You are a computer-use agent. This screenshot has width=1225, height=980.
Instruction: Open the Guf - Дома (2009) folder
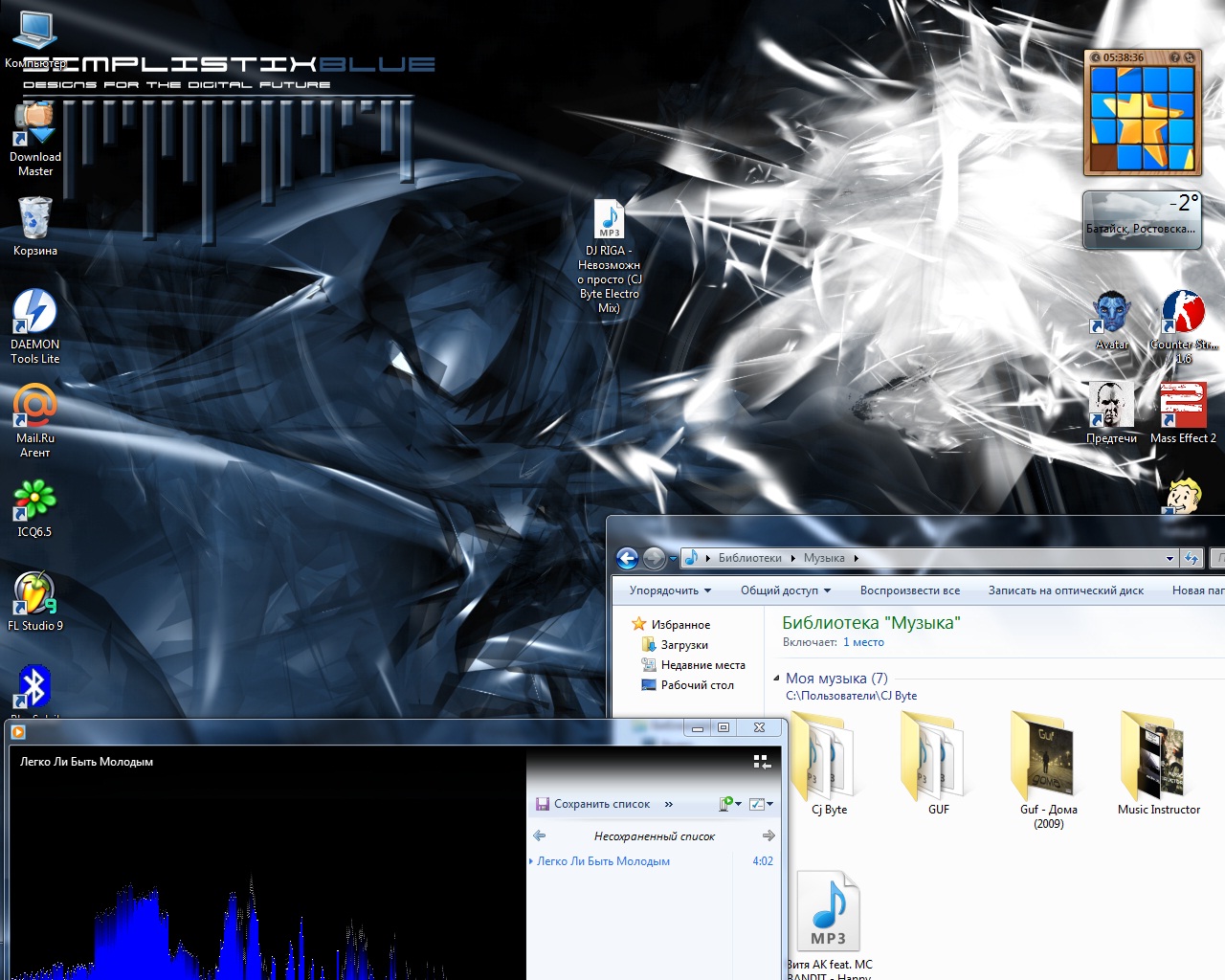[1049, 769]
